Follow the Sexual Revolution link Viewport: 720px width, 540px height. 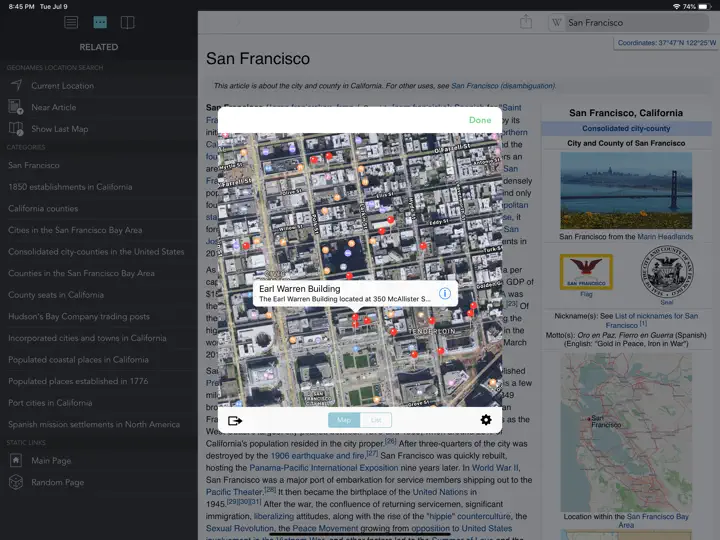coord(239,528)
